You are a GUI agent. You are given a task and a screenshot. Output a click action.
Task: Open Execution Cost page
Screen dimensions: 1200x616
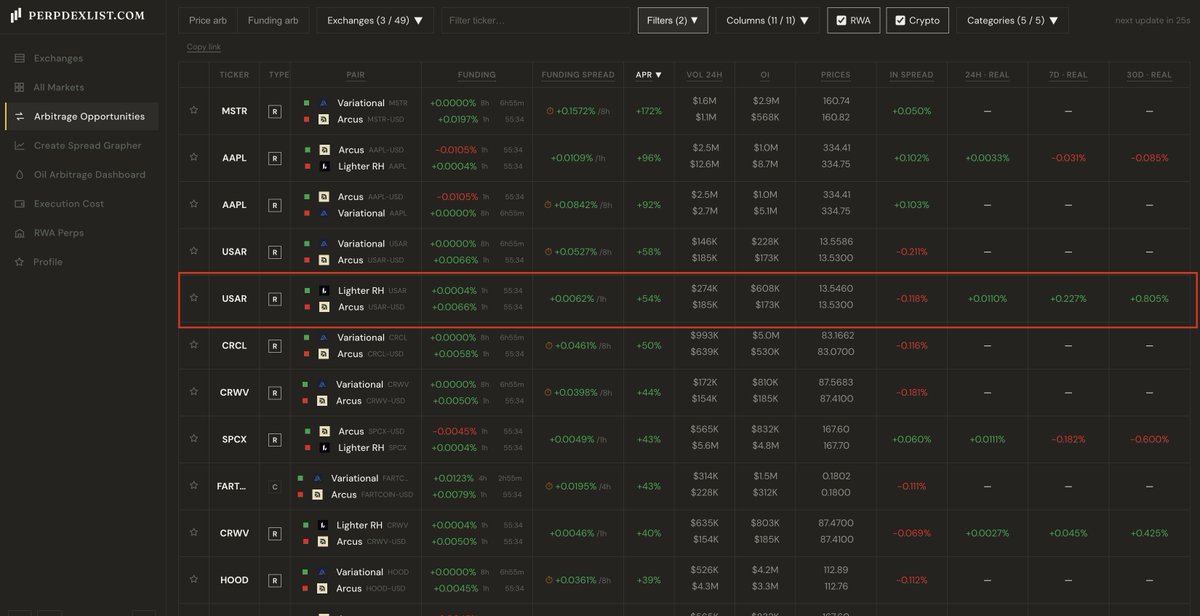click(69, 203)
